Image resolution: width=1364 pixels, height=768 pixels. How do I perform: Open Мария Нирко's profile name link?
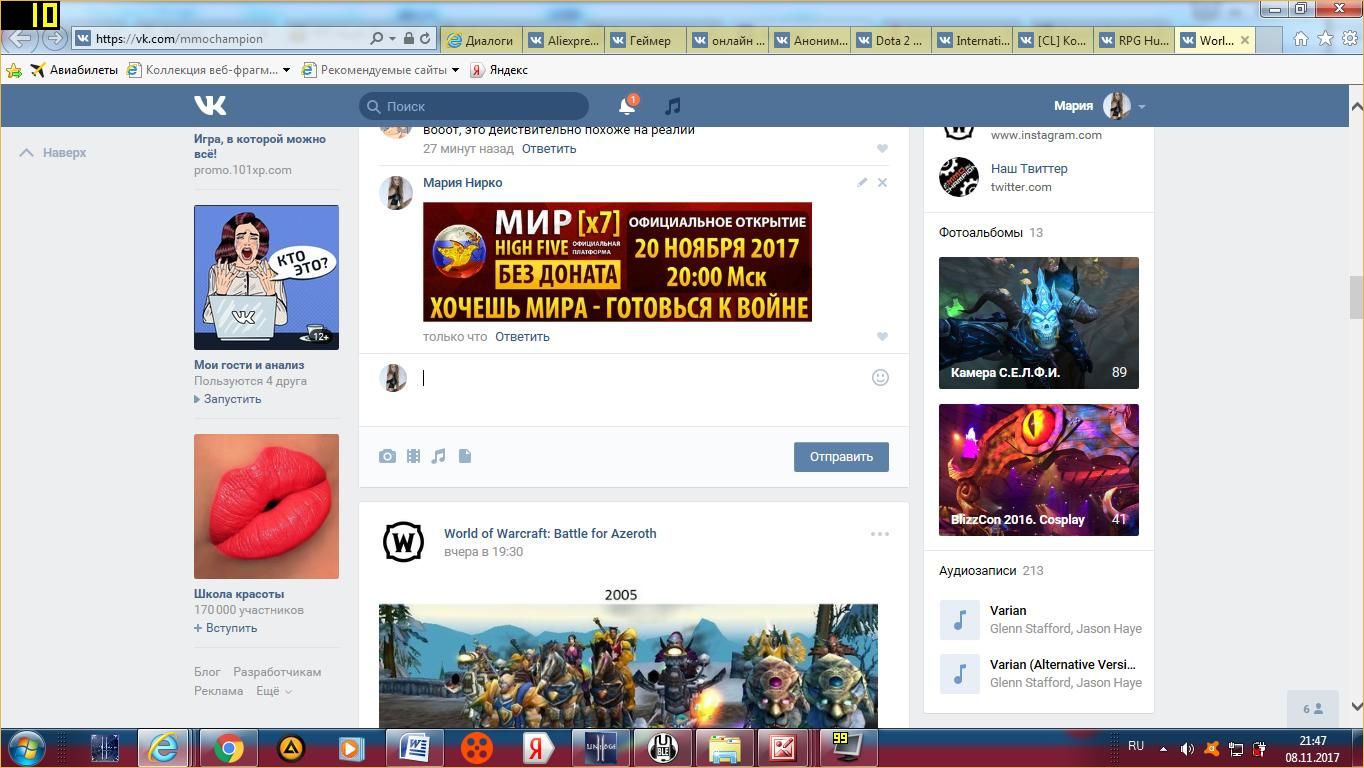(x=463, y=182)
